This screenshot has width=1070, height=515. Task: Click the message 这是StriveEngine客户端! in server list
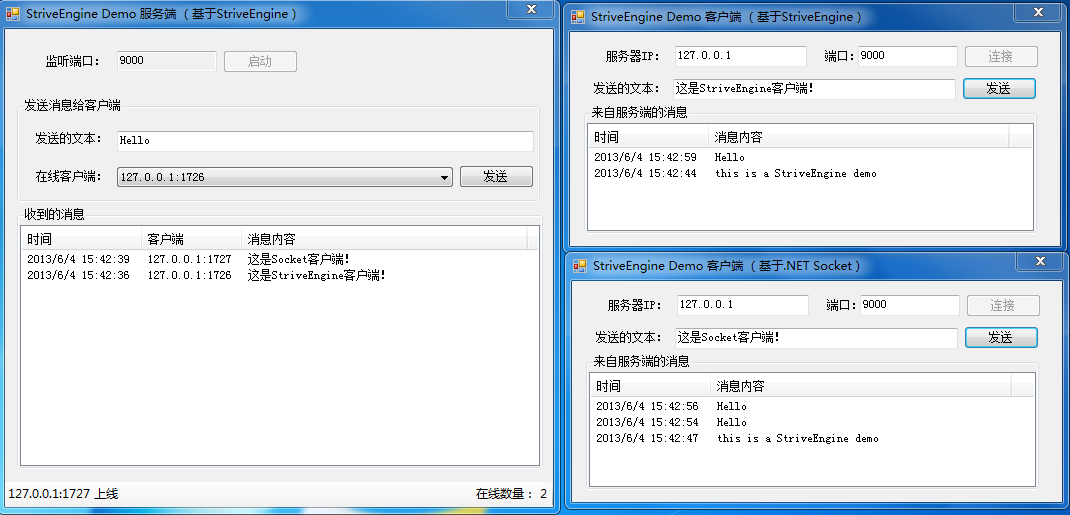pyautogui.click(x=317, y=276)
